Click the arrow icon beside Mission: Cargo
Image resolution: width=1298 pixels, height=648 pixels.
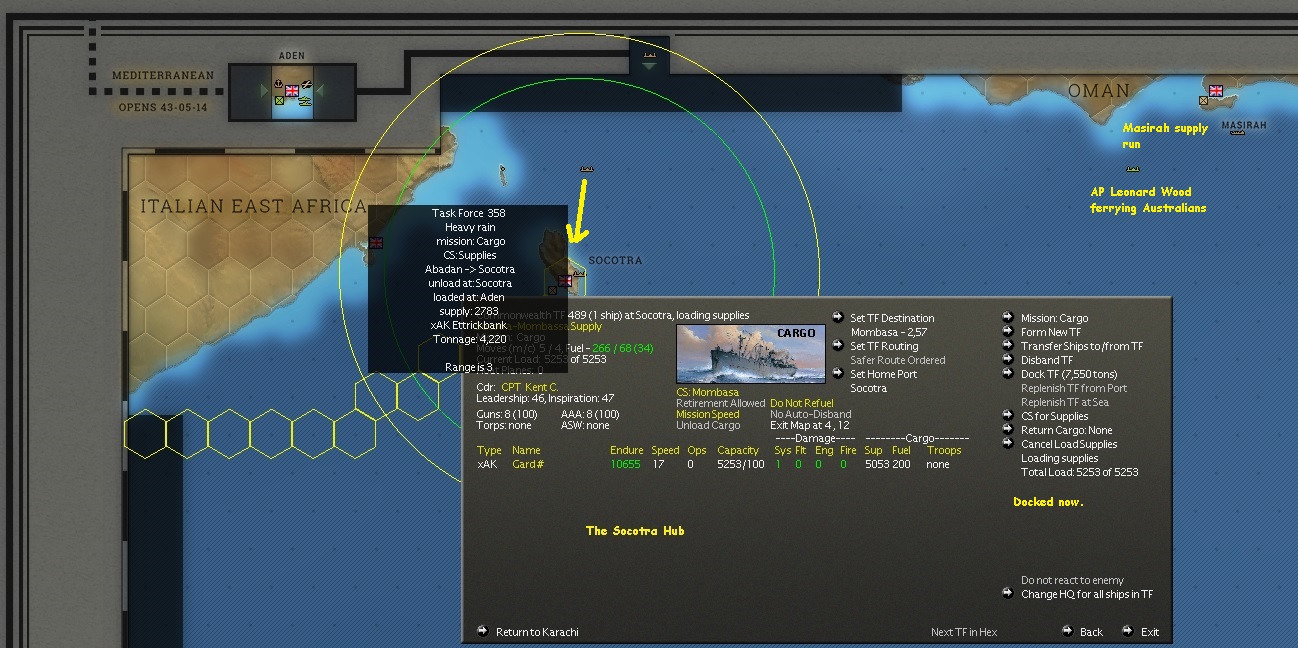coord(1008,317)
